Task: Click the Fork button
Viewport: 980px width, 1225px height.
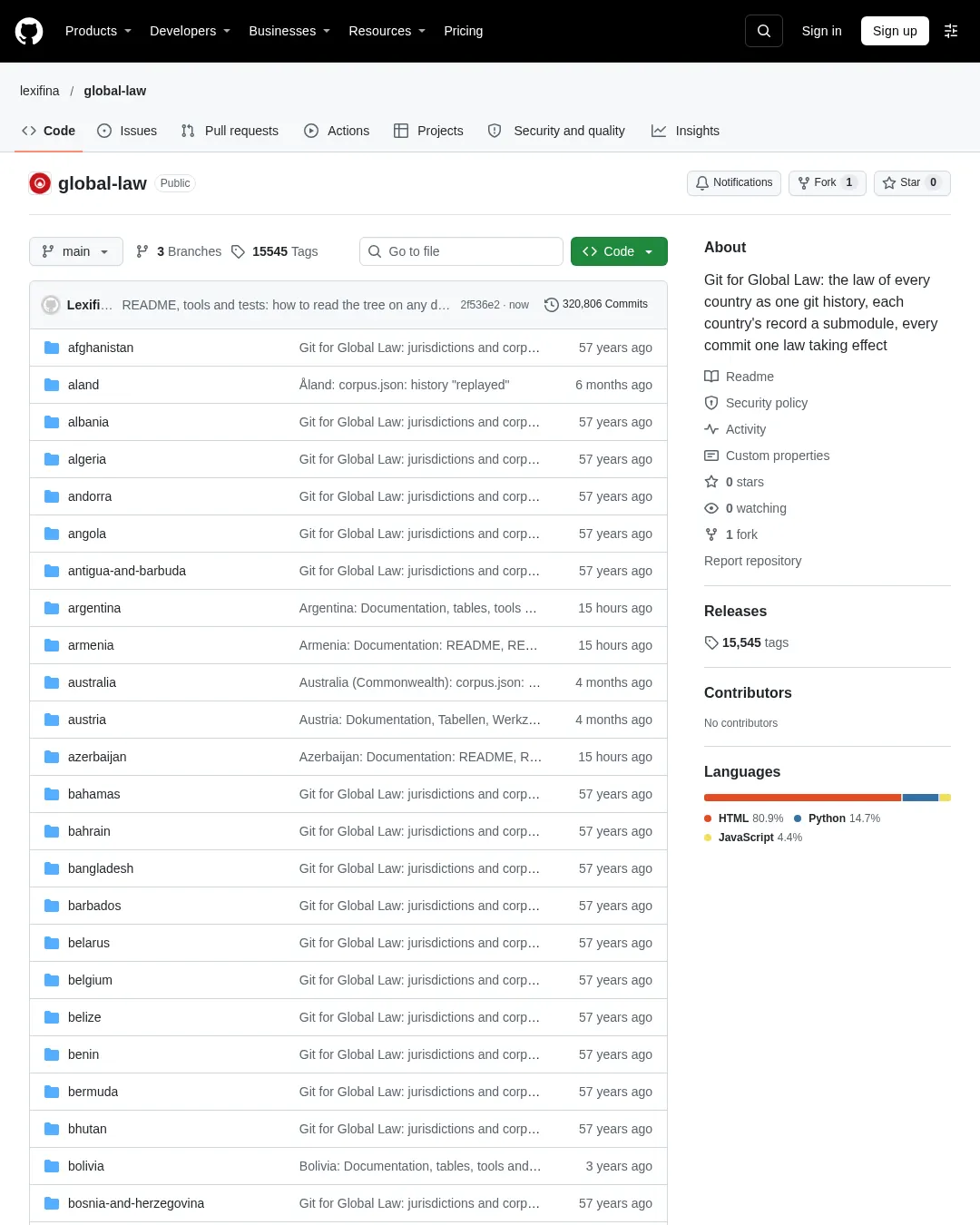Action: (x=828, y=182)
